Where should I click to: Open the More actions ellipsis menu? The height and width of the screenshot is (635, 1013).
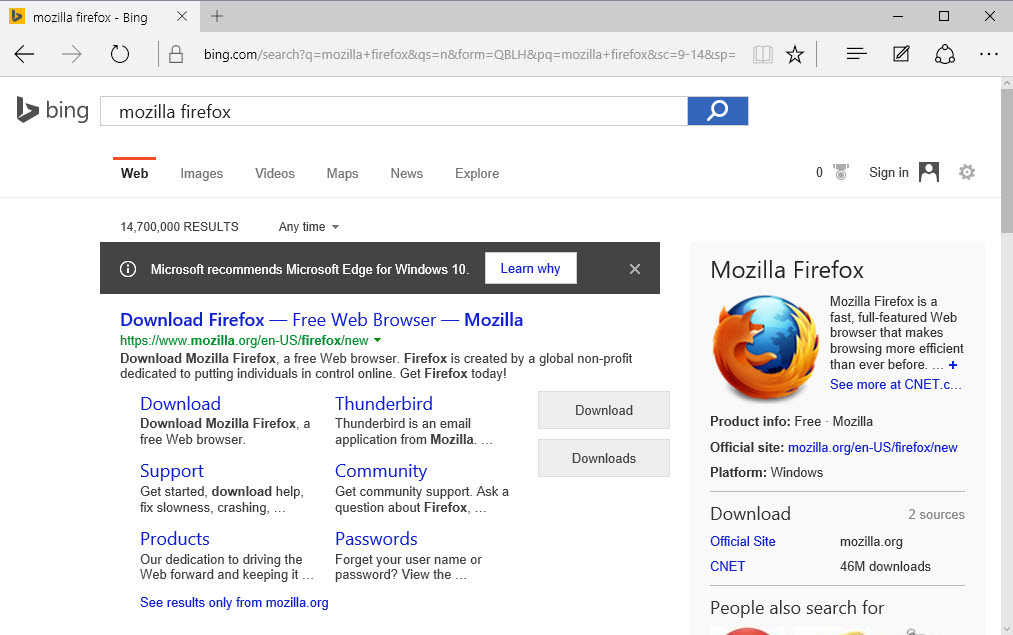(988, 54)
